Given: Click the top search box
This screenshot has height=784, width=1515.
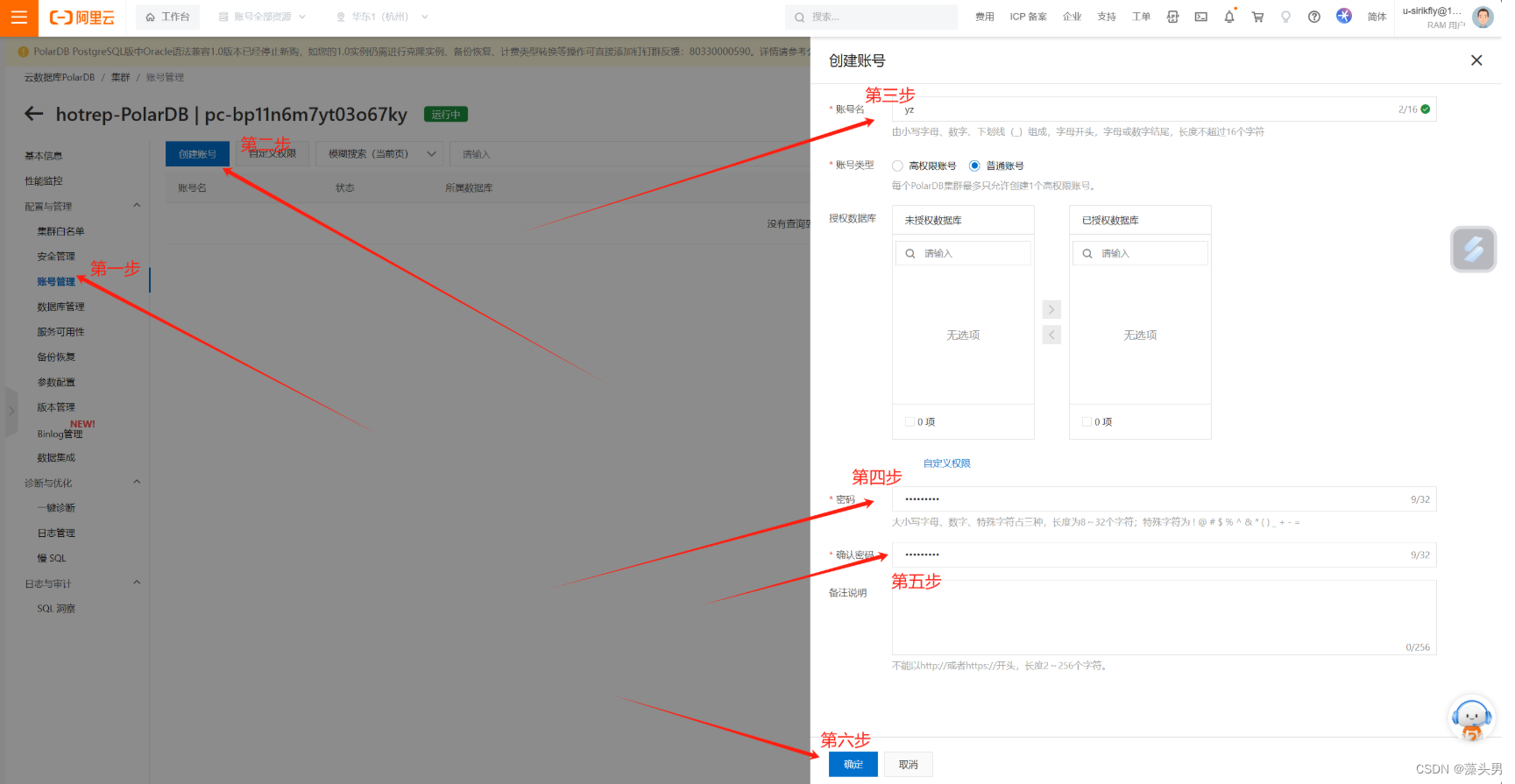Looking at the screenshot, I should click(871, 17).
